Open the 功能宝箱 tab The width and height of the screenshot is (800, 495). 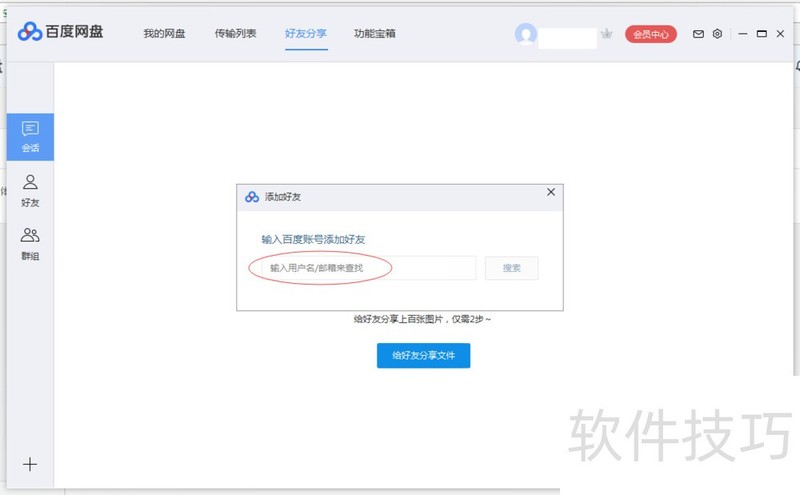click(375, 34)
